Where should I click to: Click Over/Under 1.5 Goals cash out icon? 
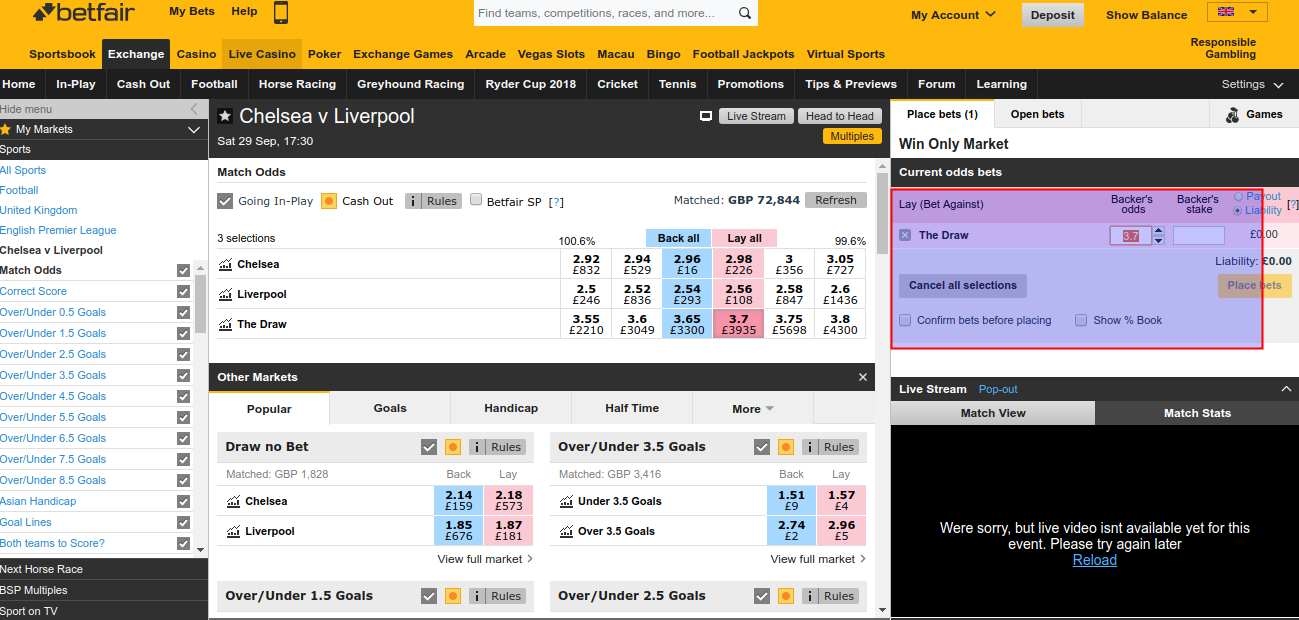pos(453,596)
